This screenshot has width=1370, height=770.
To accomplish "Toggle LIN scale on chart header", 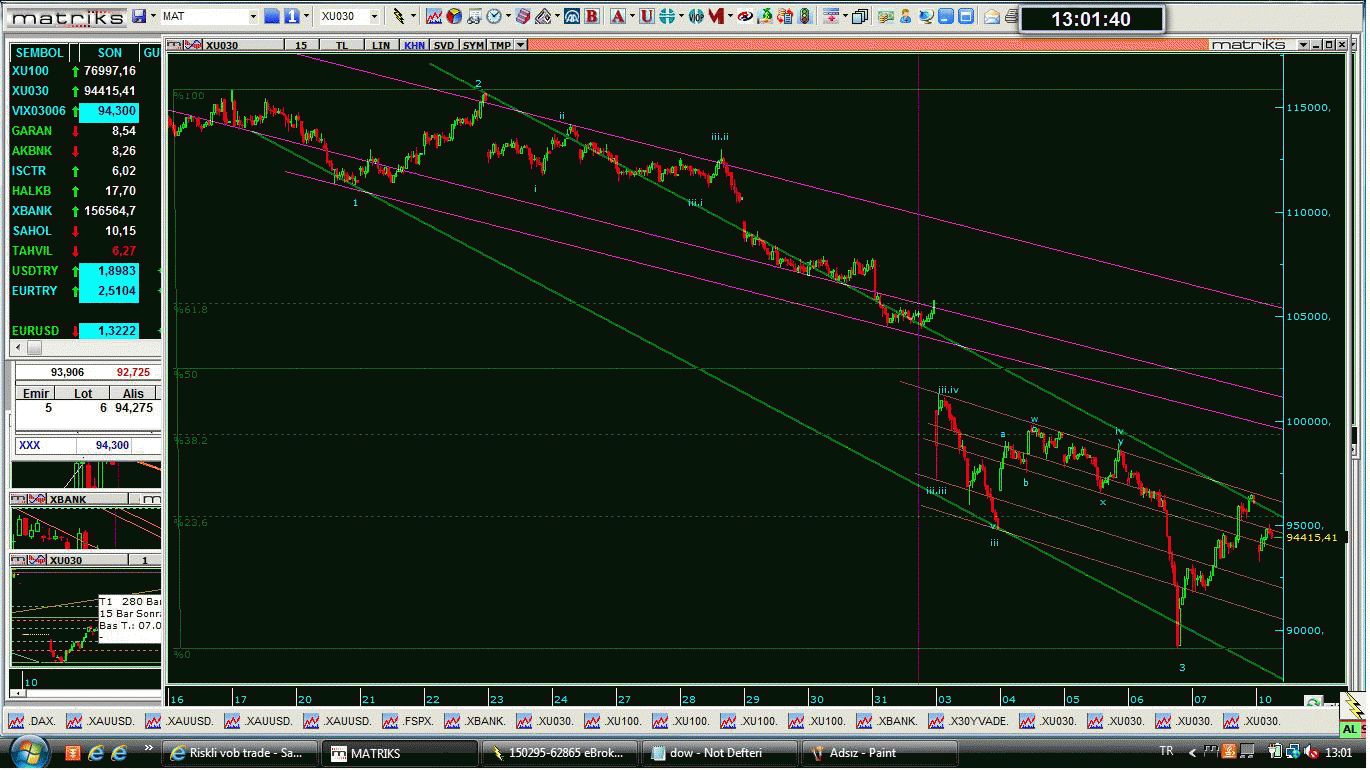I will click(381, 45).
